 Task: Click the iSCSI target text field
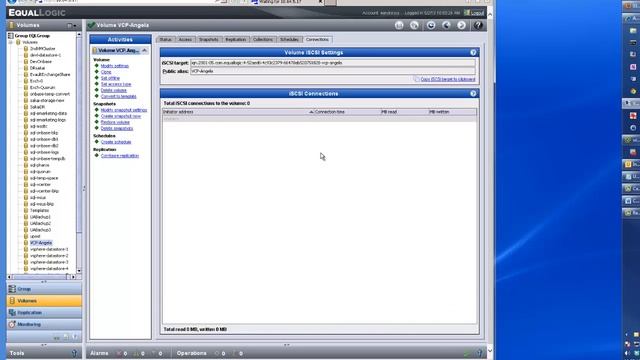333,63
